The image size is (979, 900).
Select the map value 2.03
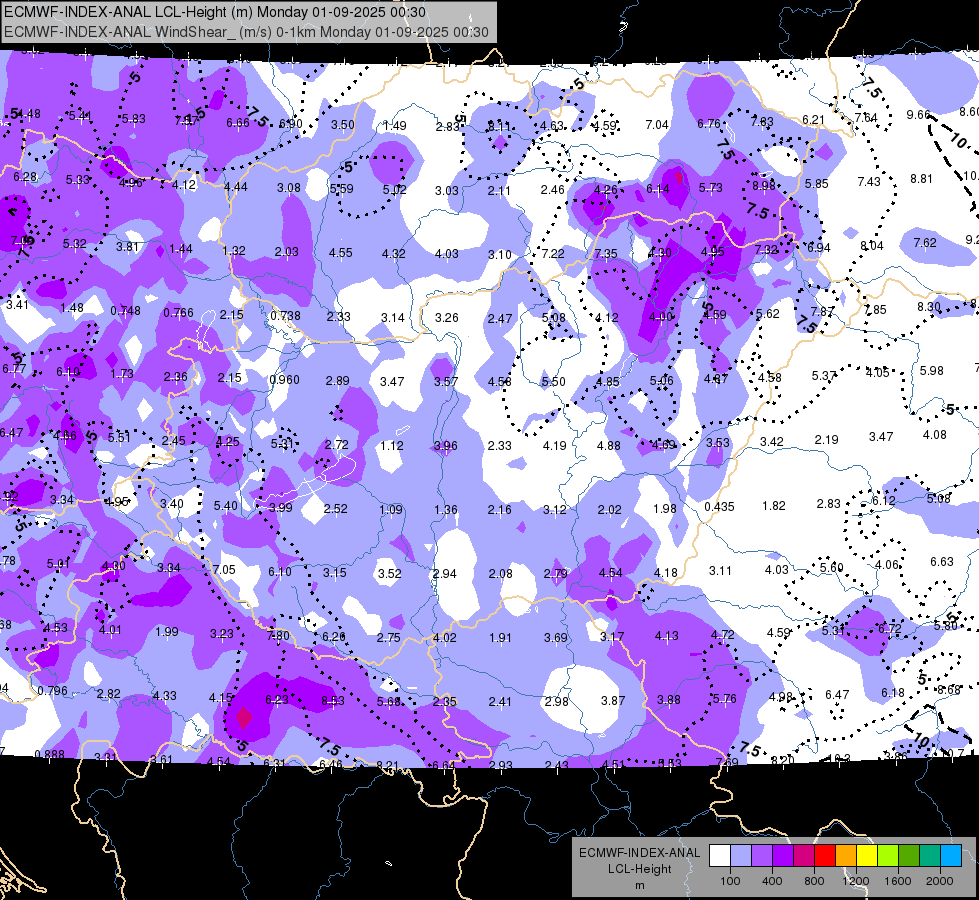[x=287, y=252]
